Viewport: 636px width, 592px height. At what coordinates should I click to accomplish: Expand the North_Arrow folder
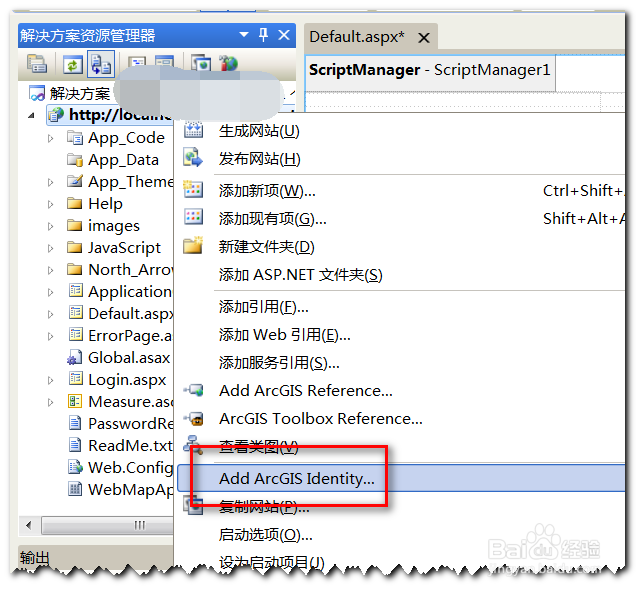(x=50, y=270)
